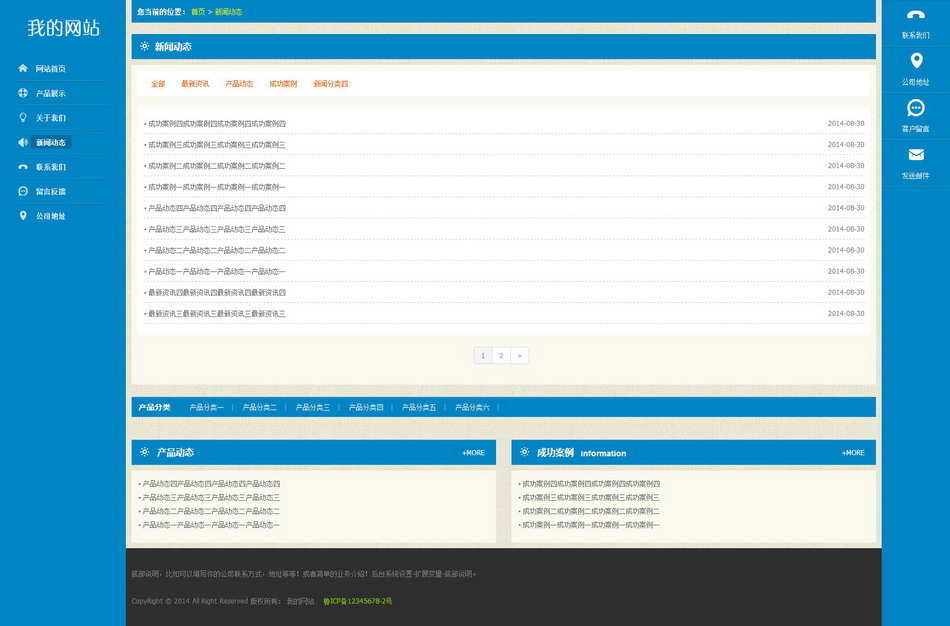This screenshot has height=626, width=950.
Task: Click +MORE in 成功案例 panel
Action: tap(853, 453)
